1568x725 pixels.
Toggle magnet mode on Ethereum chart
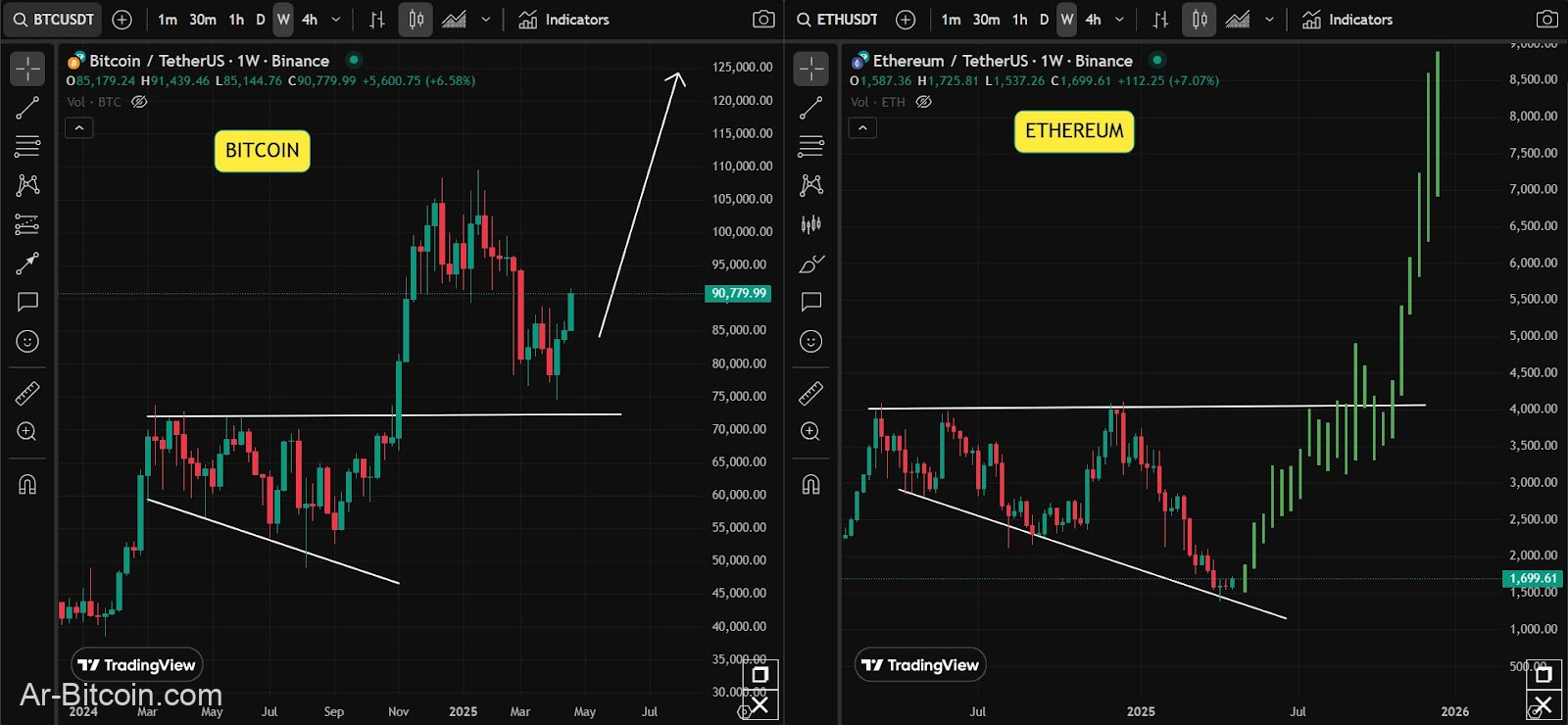click(811, 485)
